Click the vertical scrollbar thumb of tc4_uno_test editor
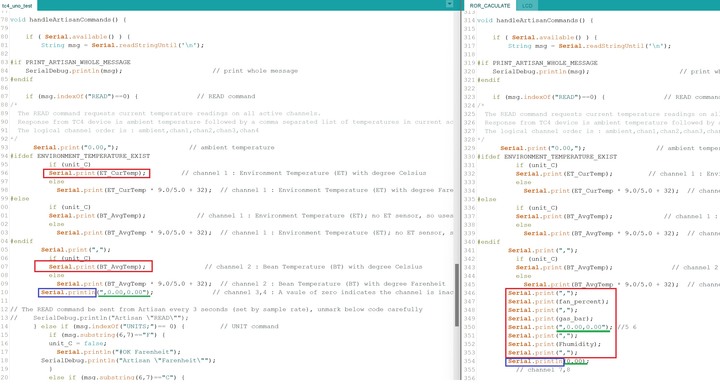This screenshot has height=389, width=720. point(457,295)
